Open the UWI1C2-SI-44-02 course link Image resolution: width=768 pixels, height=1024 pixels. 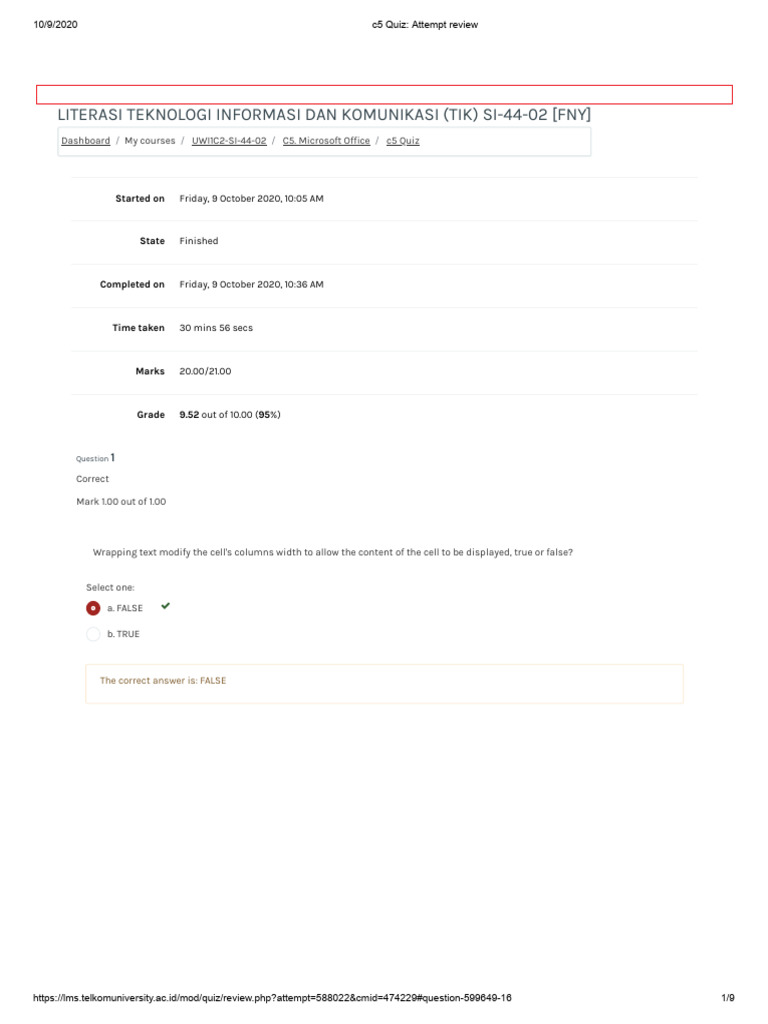click(x=229, y=141)
